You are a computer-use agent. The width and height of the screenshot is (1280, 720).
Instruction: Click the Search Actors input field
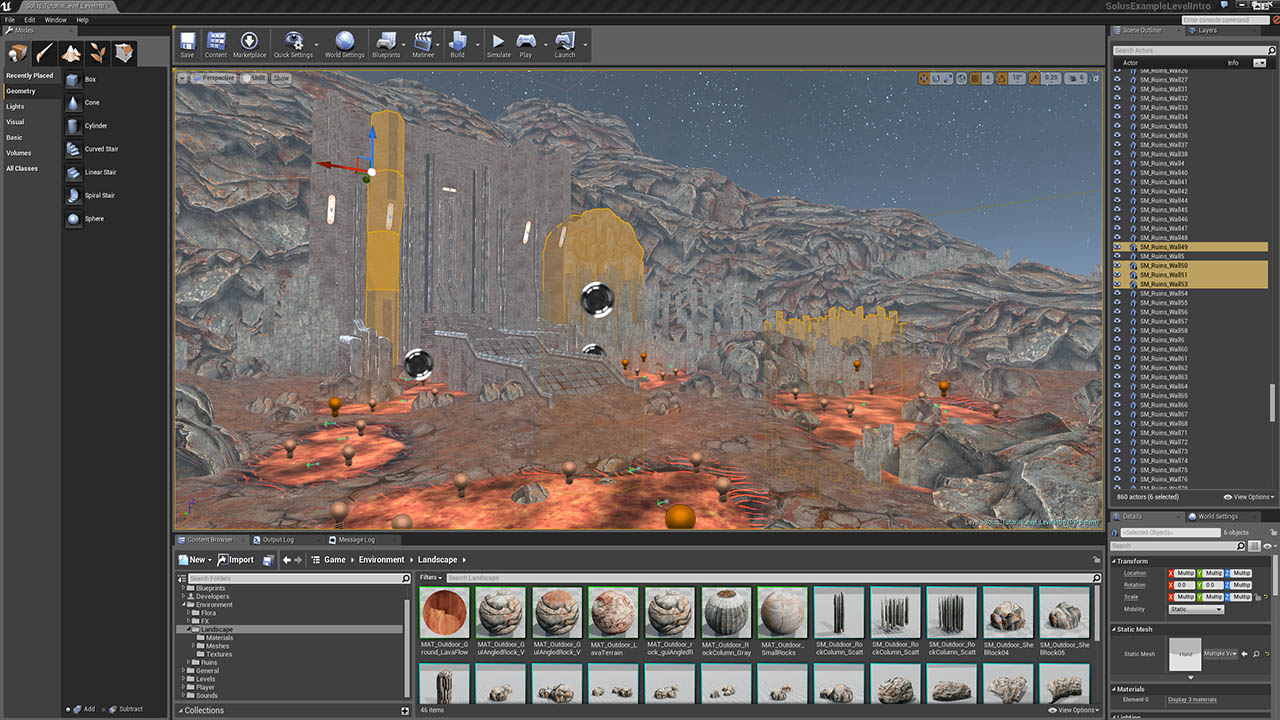(x=1192, y=50)
